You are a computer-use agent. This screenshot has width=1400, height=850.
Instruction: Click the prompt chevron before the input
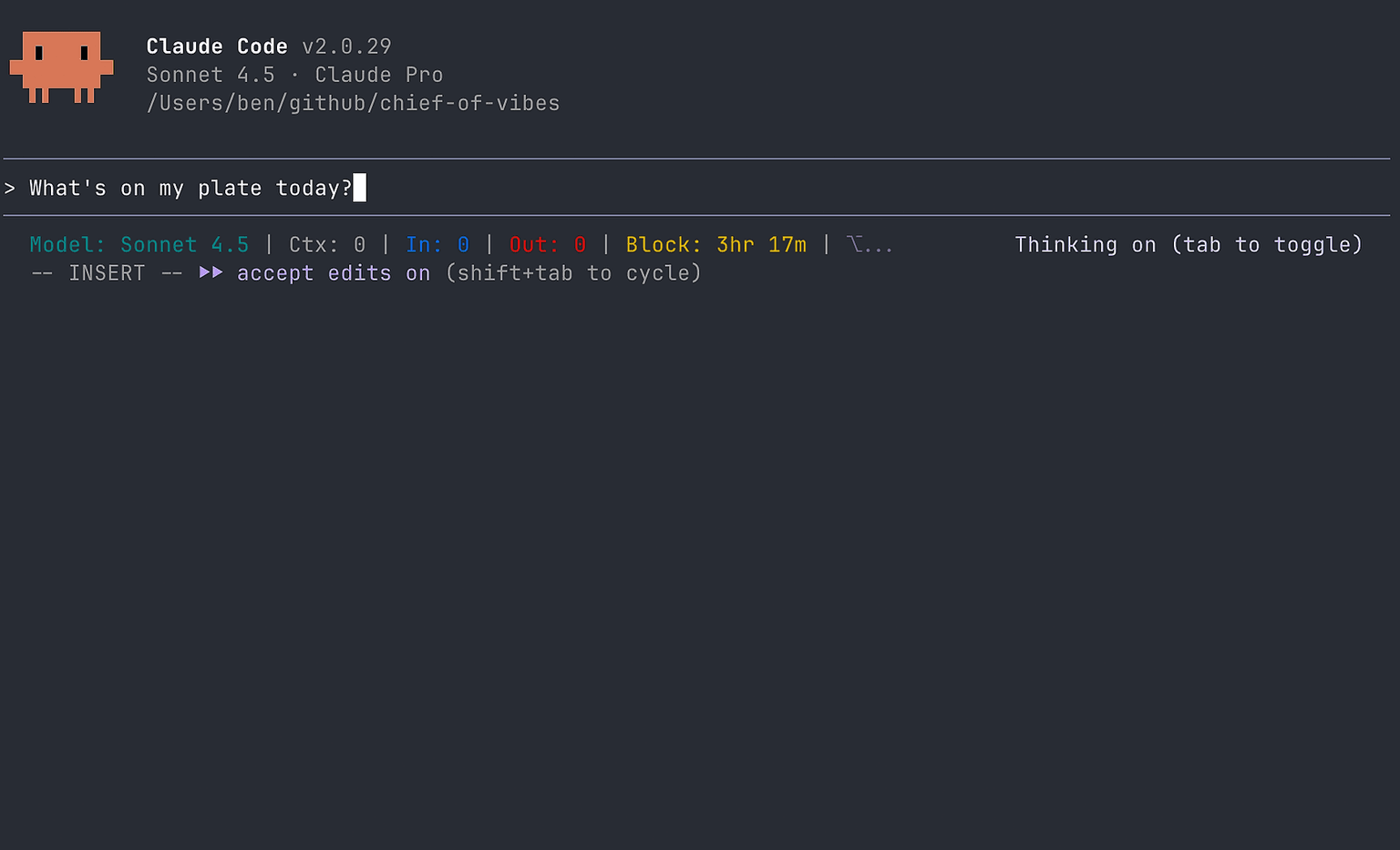[10, 189]
